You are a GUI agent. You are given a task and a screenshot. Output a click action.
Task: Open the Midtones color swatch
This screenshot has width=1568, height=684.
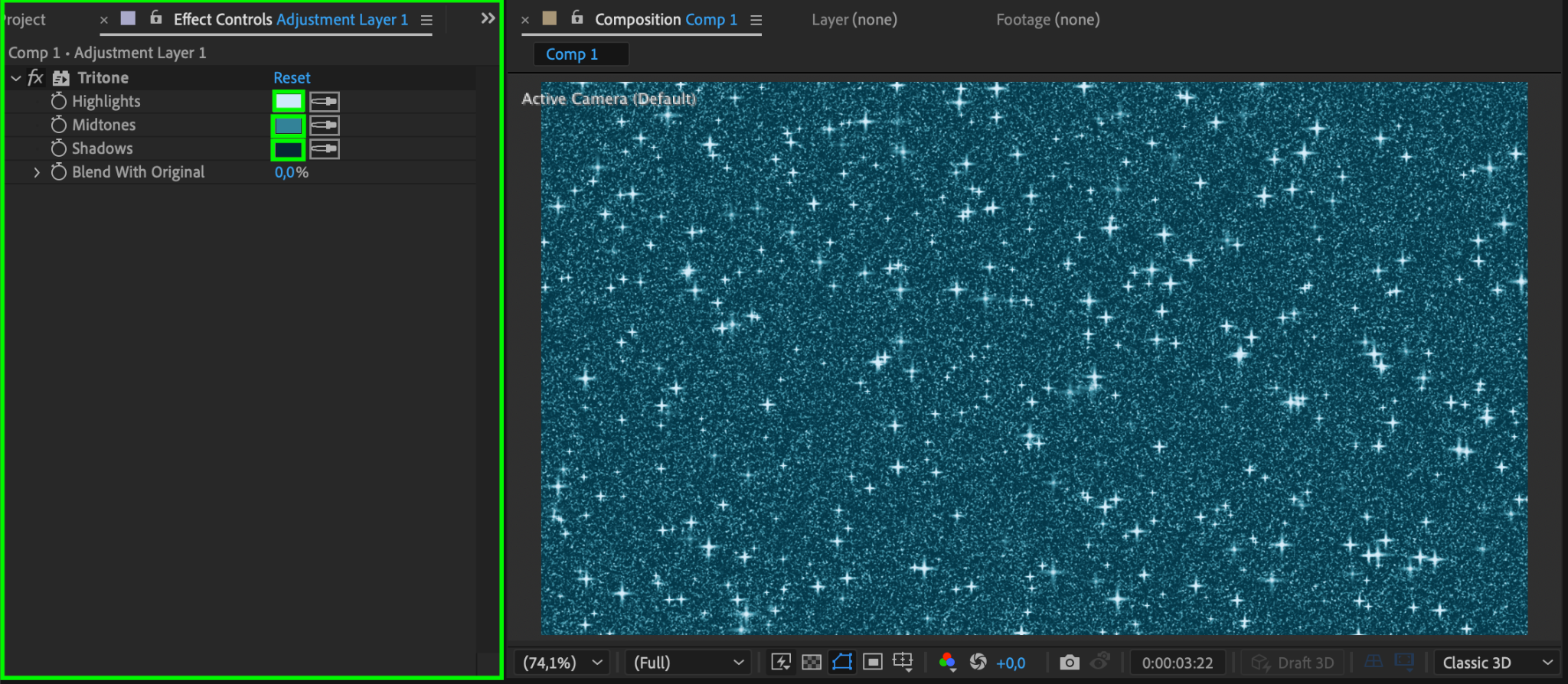[x=289, y=125]
